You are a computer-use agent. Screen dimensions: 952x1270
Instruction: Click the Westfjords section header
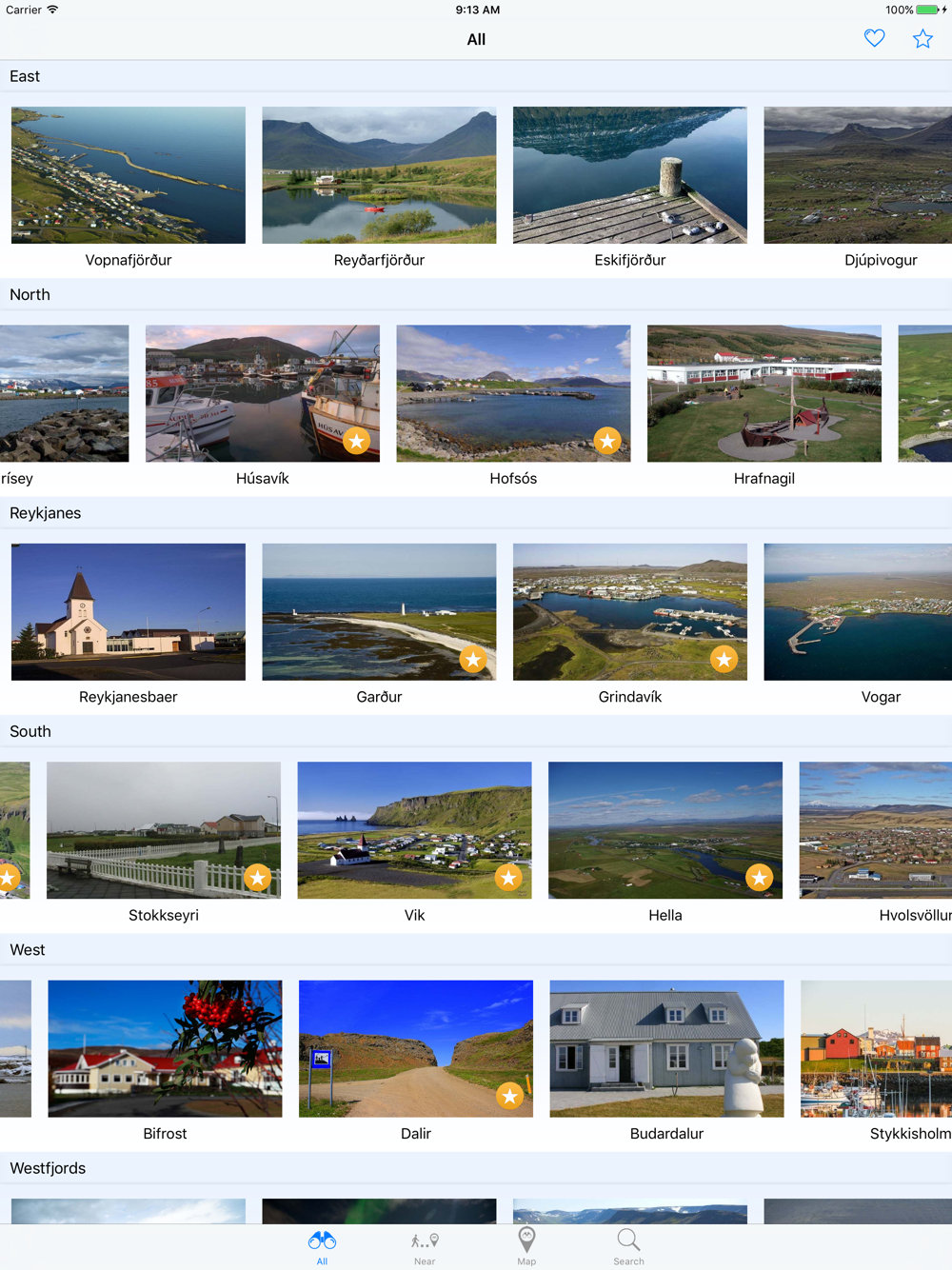tap(476, 1168)
